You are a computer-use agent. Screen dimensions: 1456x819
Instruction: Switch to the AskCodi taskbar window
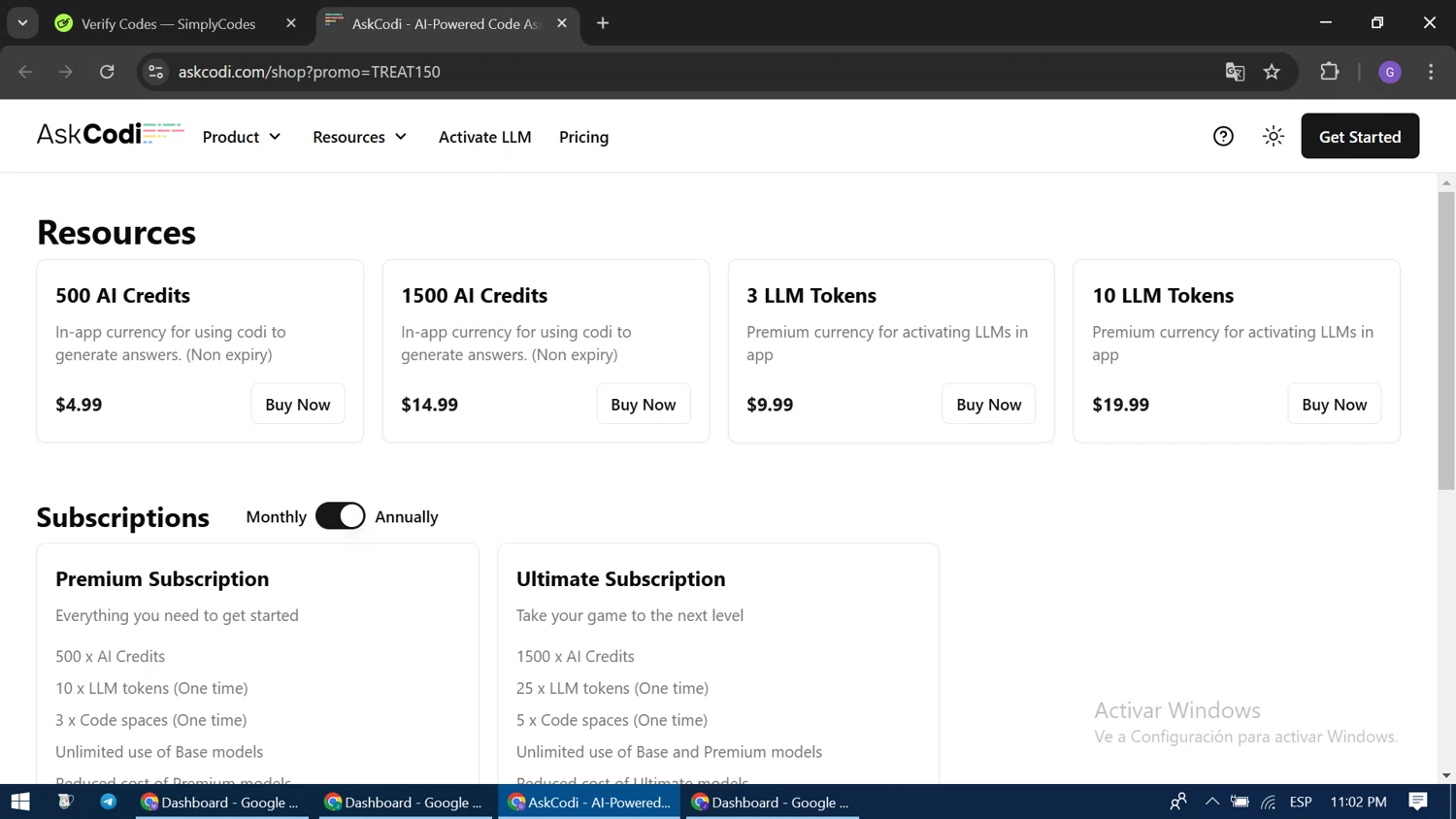pos(591,803)
